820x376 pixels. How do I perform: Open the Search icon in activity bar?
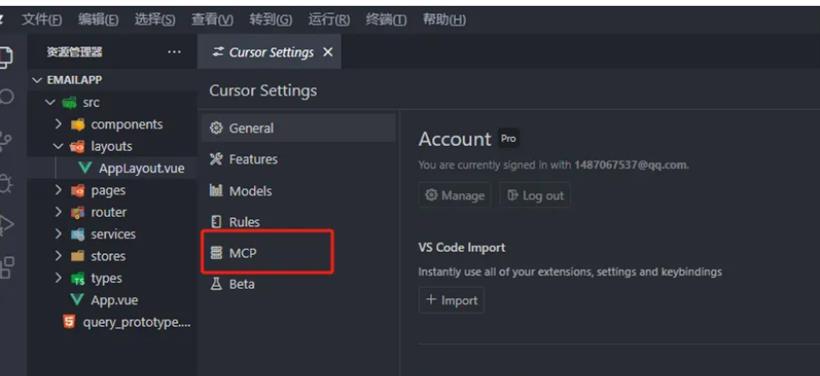(5, 97)
